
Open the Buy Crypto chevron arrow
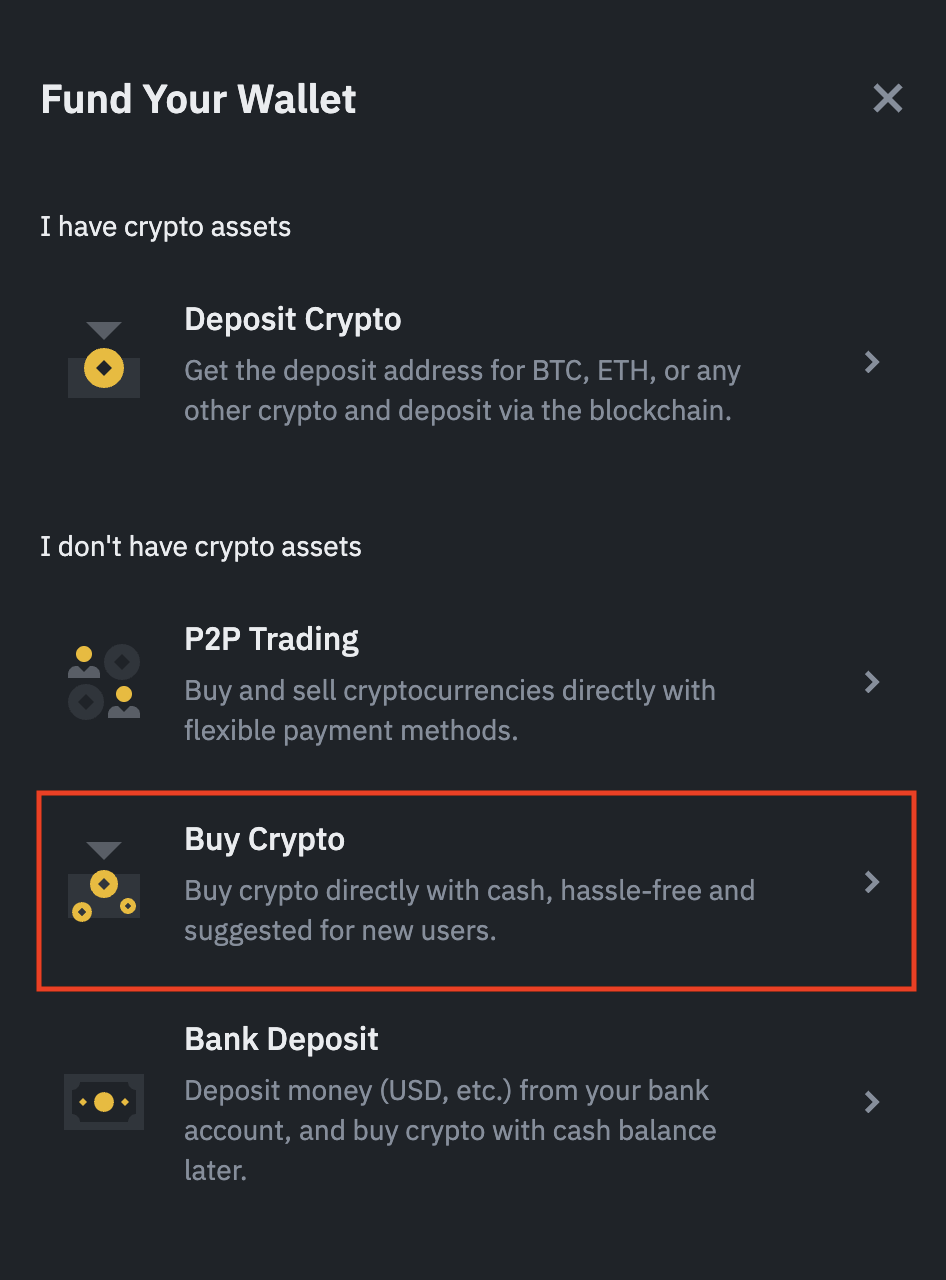tap(872, 882)
